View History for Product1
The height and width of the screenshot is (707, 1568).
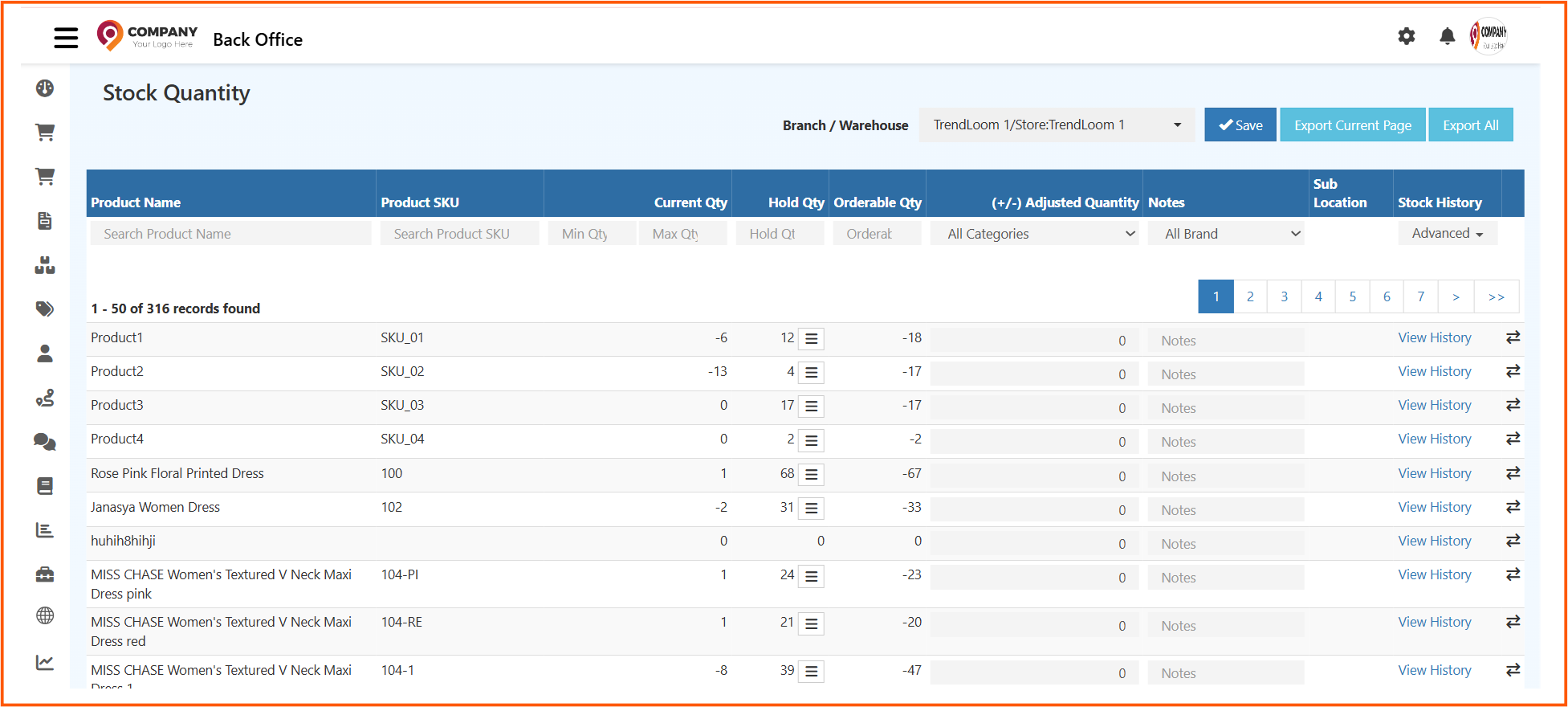tap(1435, 337)
